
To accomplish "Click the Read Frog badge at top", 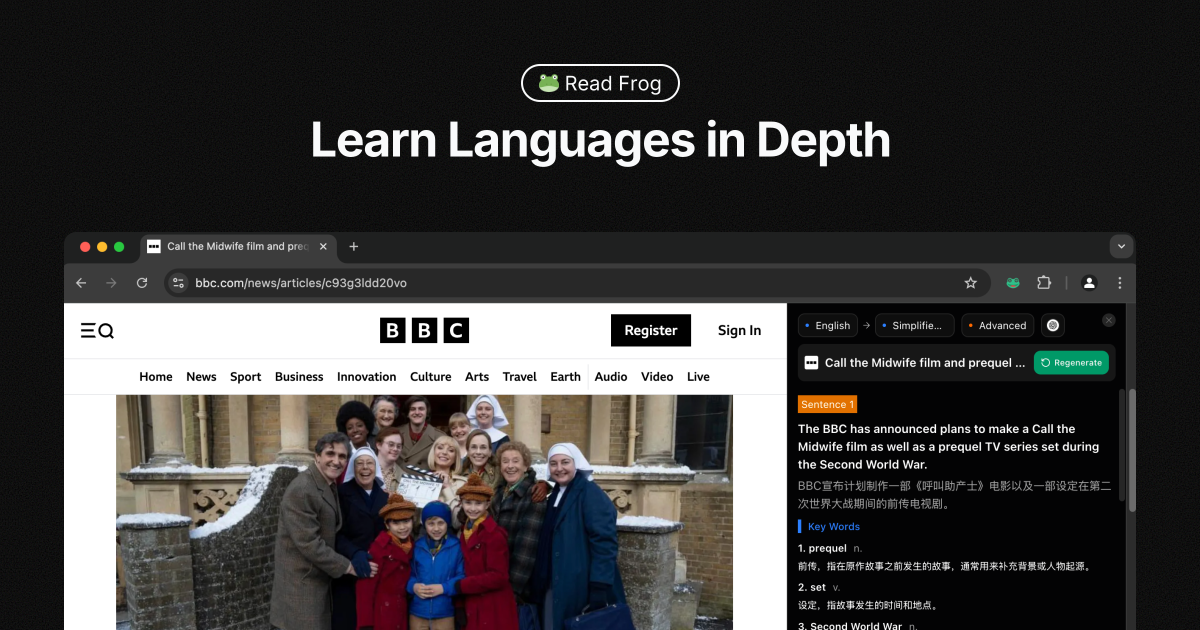I will 600,83.
